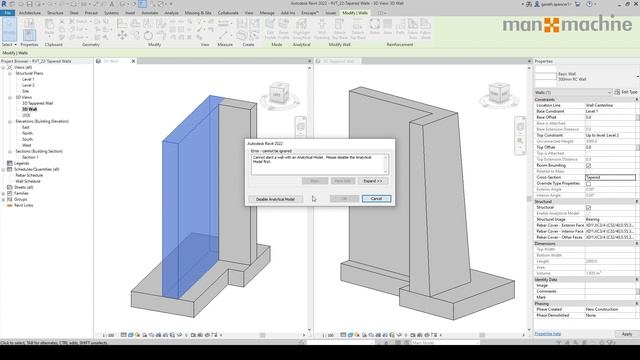Click the Attach Top/Base icon
This screenshot has width=640, height=360.
click(x=339, y=29)
